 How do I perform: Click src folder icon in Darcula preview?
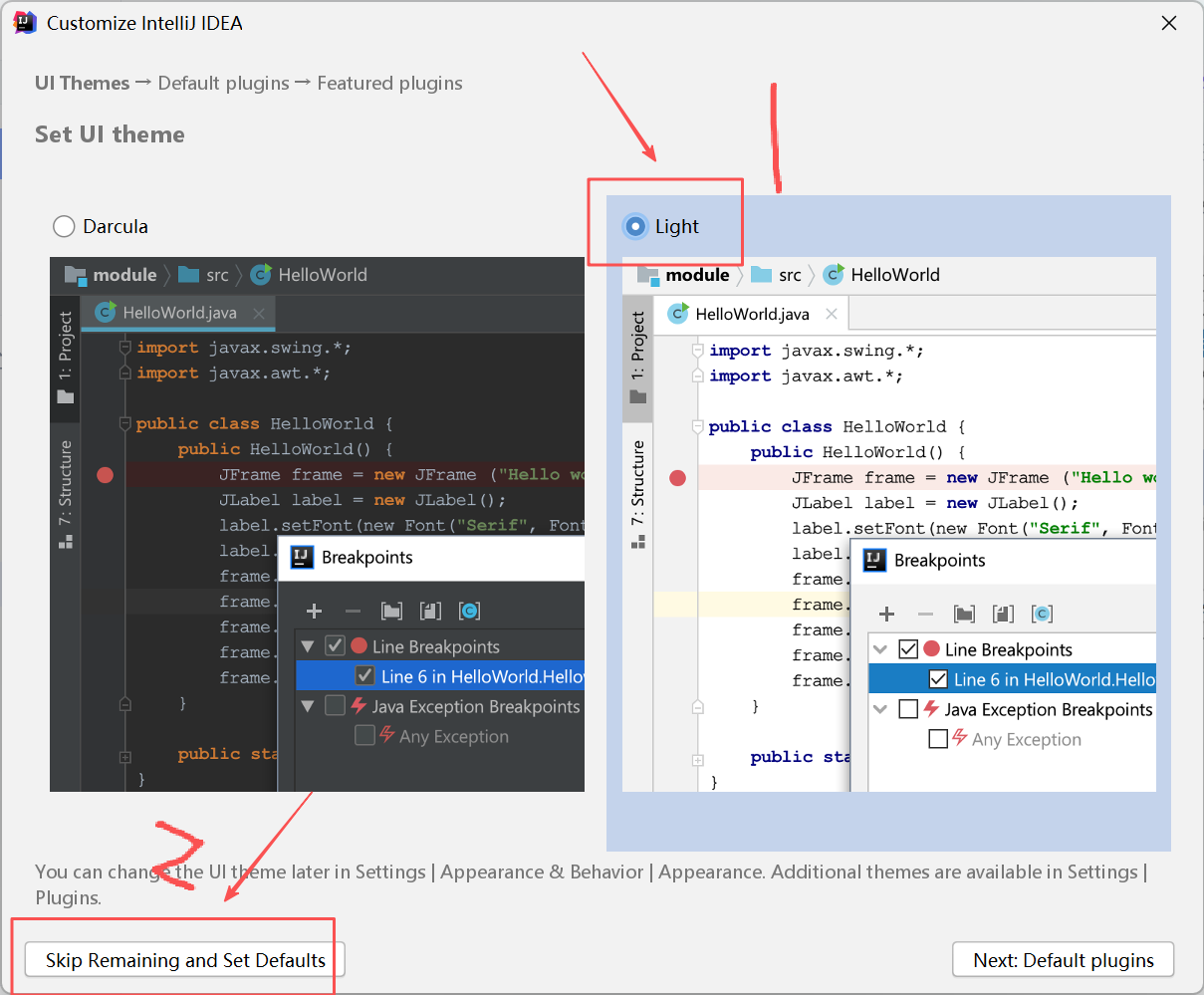tap(188, 275)
